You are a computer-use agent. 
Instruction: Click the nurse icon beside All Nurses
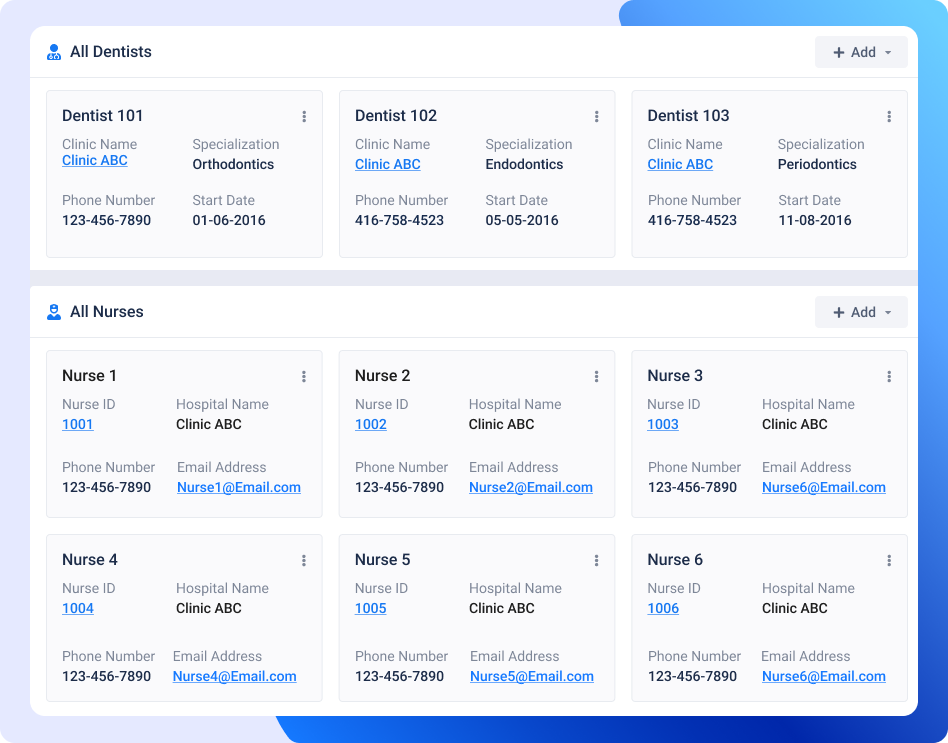pyautogui.click(x=54, y=312)
